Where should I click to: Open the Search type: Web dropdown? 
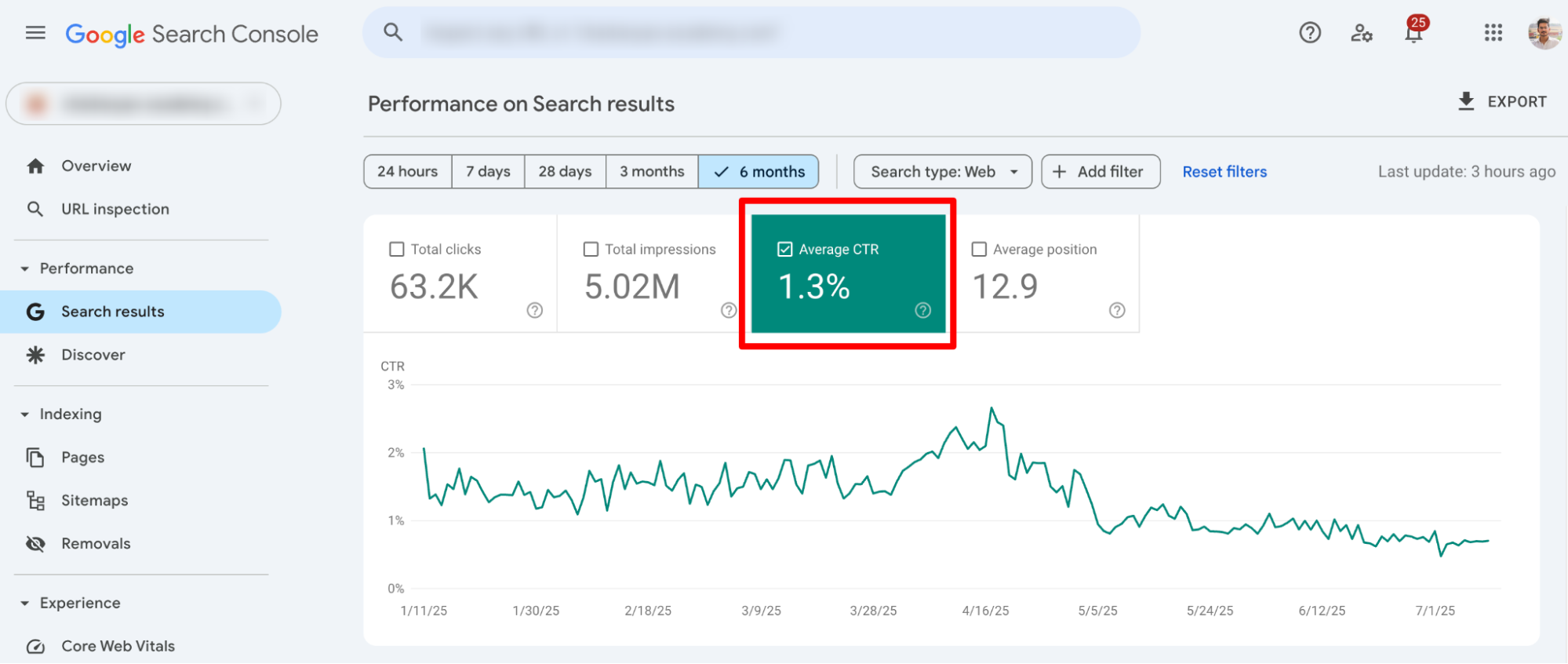point(943,172)
